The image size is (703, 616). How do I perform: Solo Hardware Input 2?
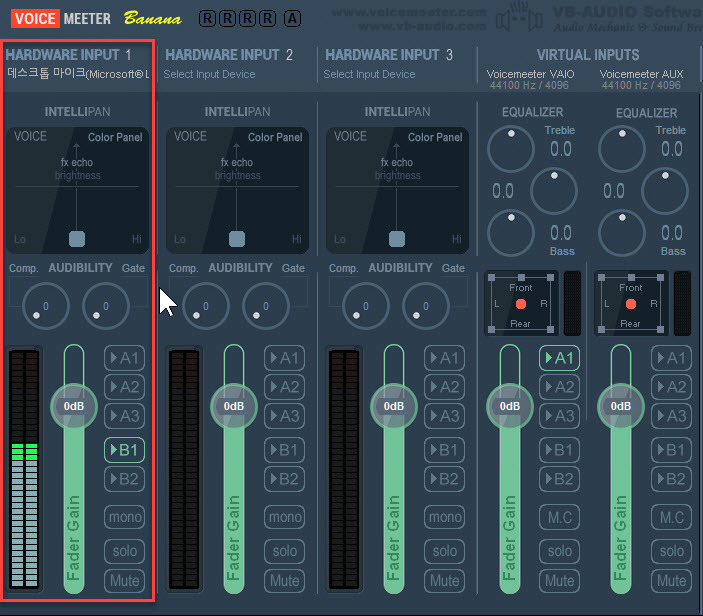point(285,551)
